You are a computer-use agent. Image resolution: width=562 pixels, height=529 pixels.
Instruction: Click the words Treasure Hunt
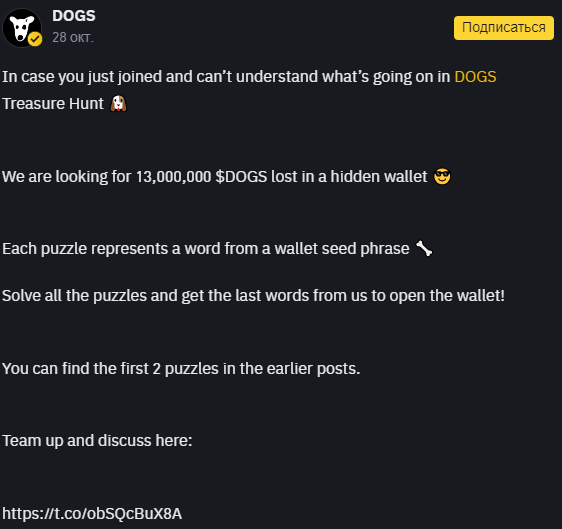(53, 104)
